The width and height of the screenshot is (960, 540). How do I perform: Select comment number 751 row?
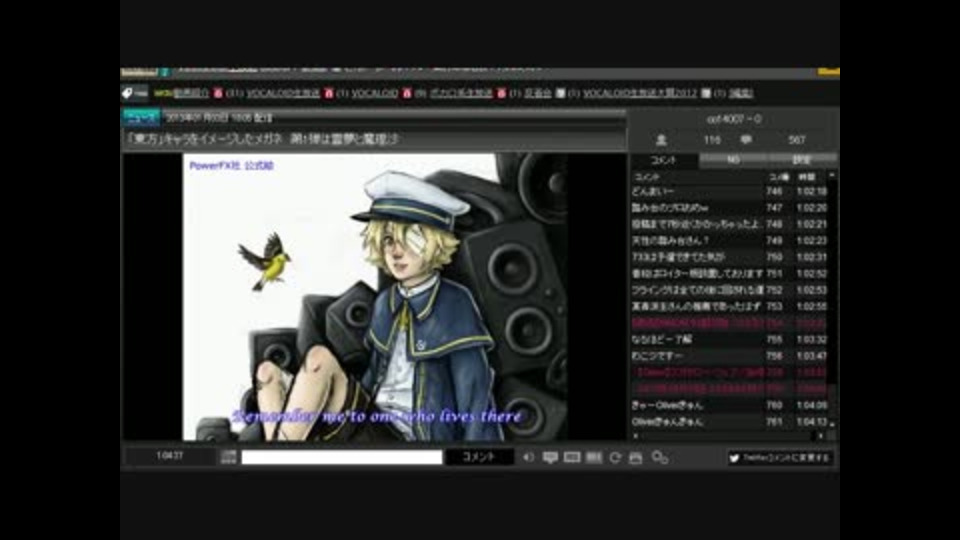(x=729, y=274)
